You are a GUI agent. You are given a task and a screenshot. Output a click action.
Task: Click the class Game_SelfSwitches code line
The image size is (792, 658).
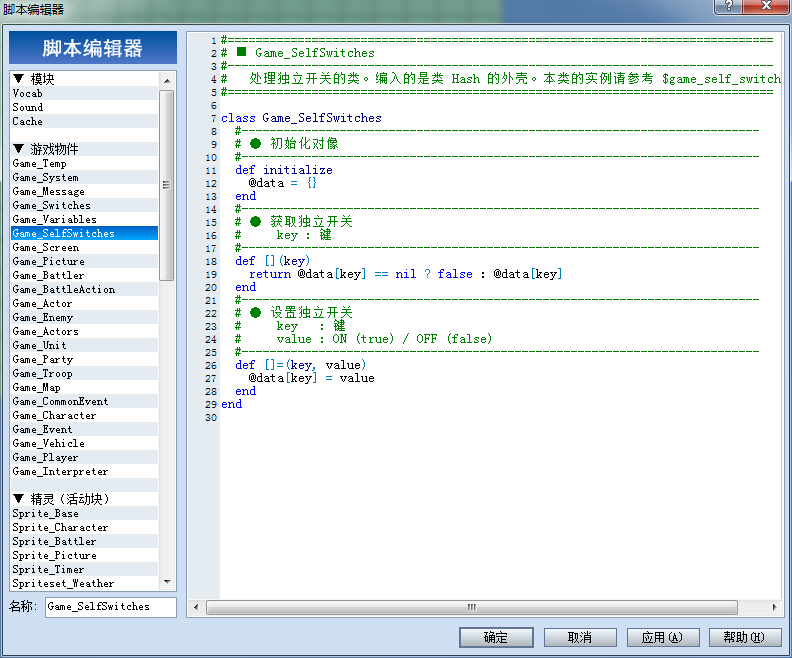(301, 118)
